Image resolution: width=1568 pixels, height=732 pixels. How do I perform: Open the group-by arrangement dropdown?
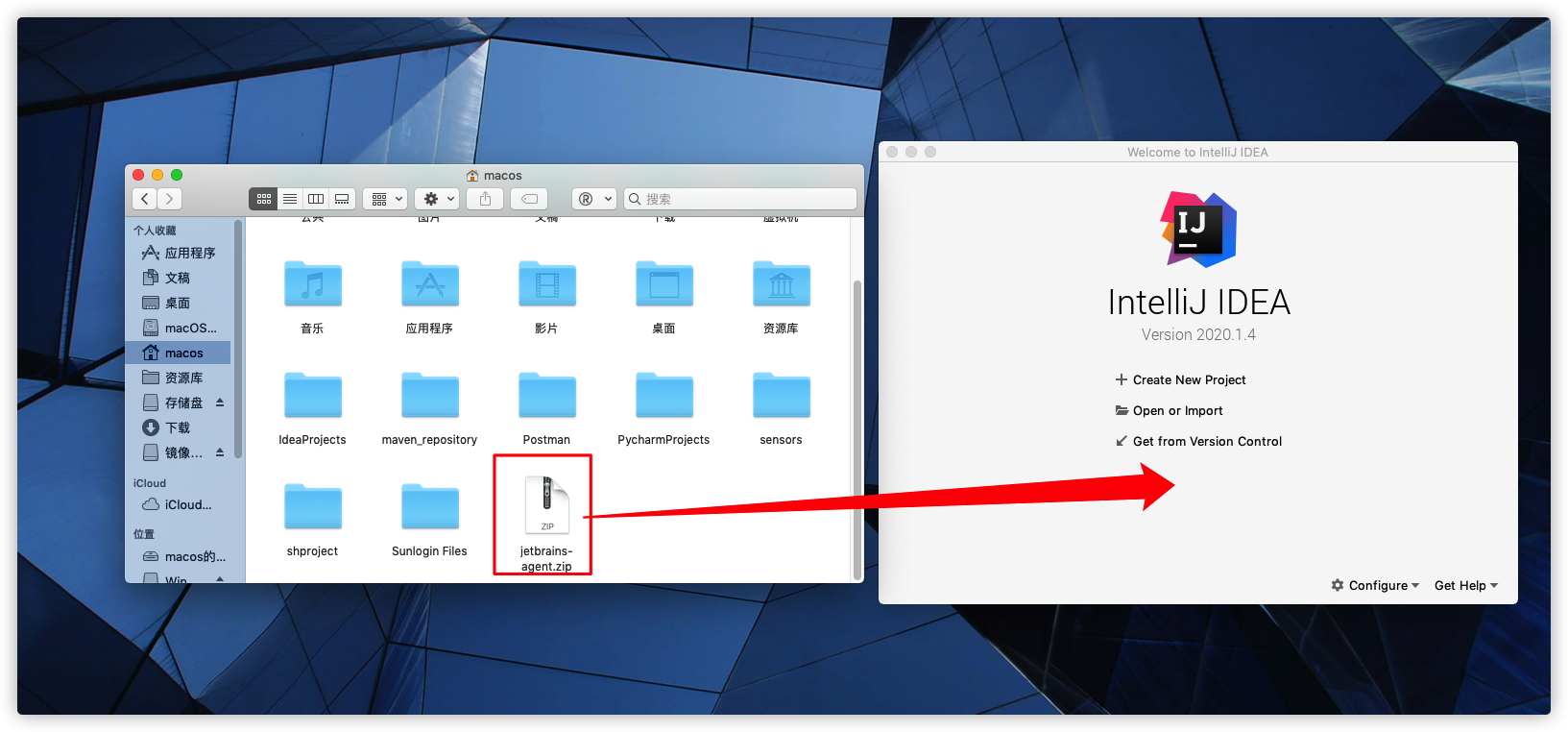point(387,199)
